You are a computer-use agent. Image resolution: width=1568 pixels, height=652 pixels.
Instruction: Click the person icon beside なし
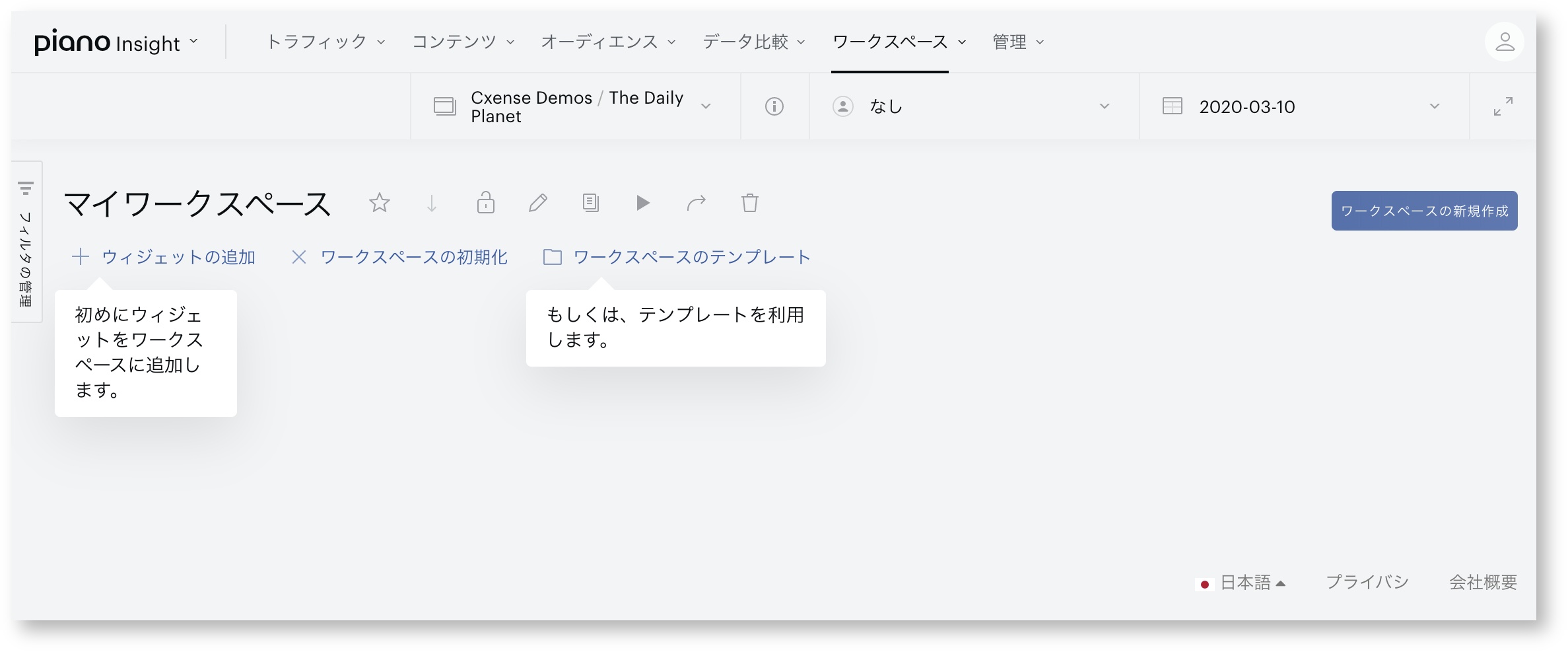tap(843, 106)
